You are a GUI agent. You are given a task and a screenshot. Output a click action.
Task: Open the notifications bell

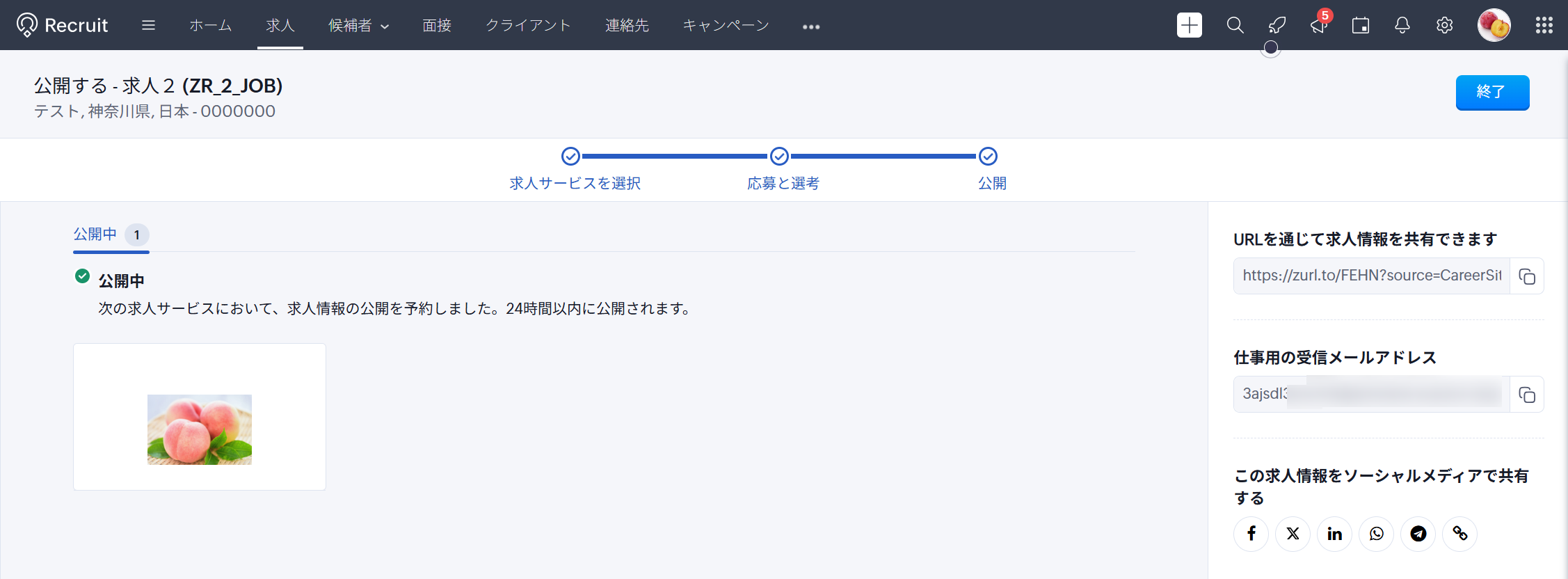coord(1402,26)
